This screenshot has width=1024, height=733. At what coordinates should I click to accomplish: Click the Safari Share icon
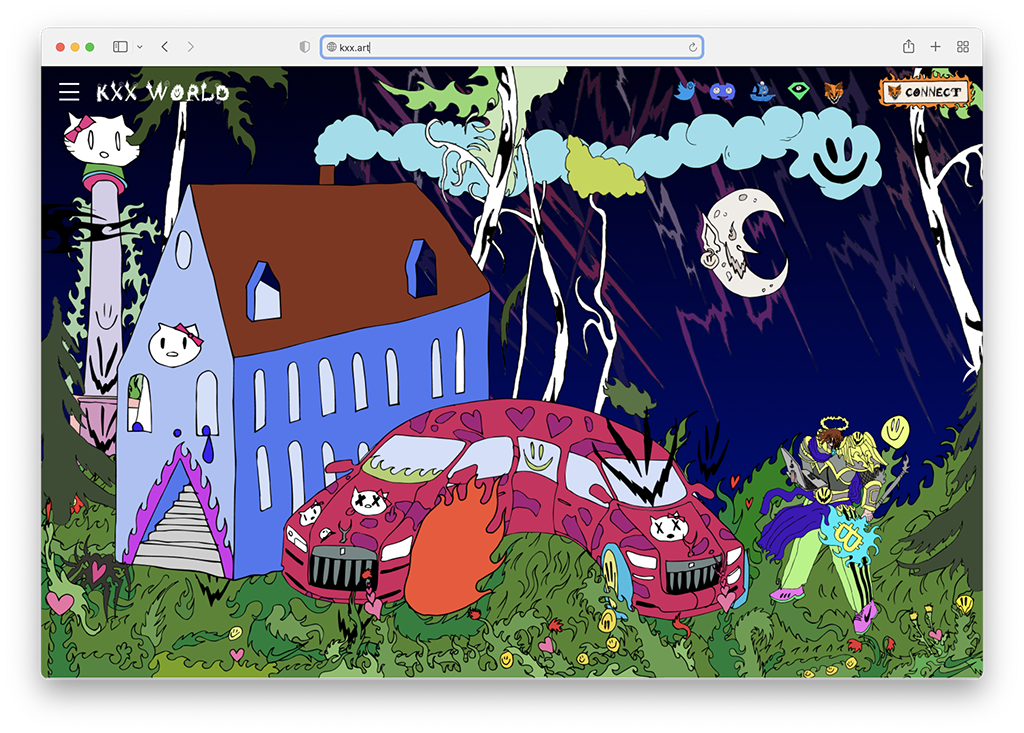908,47
